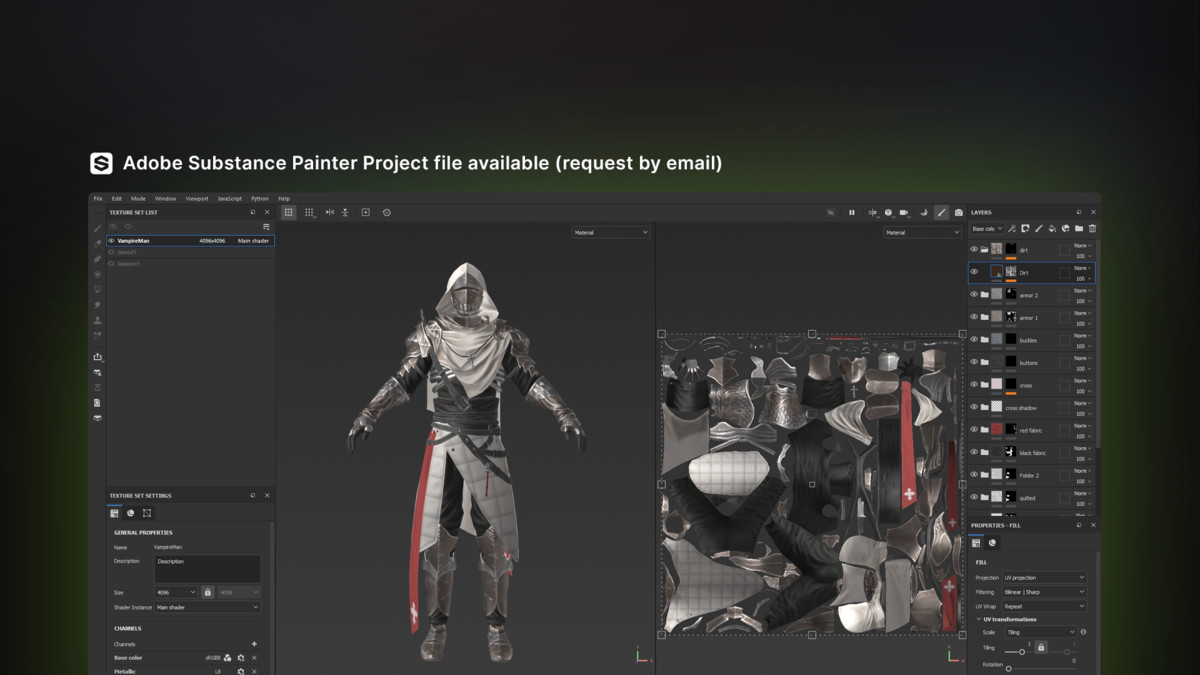This screenshot has height=675, width=1200.
Task: Select the Eraser tool in left toolbar
Action: coord(98,243)
